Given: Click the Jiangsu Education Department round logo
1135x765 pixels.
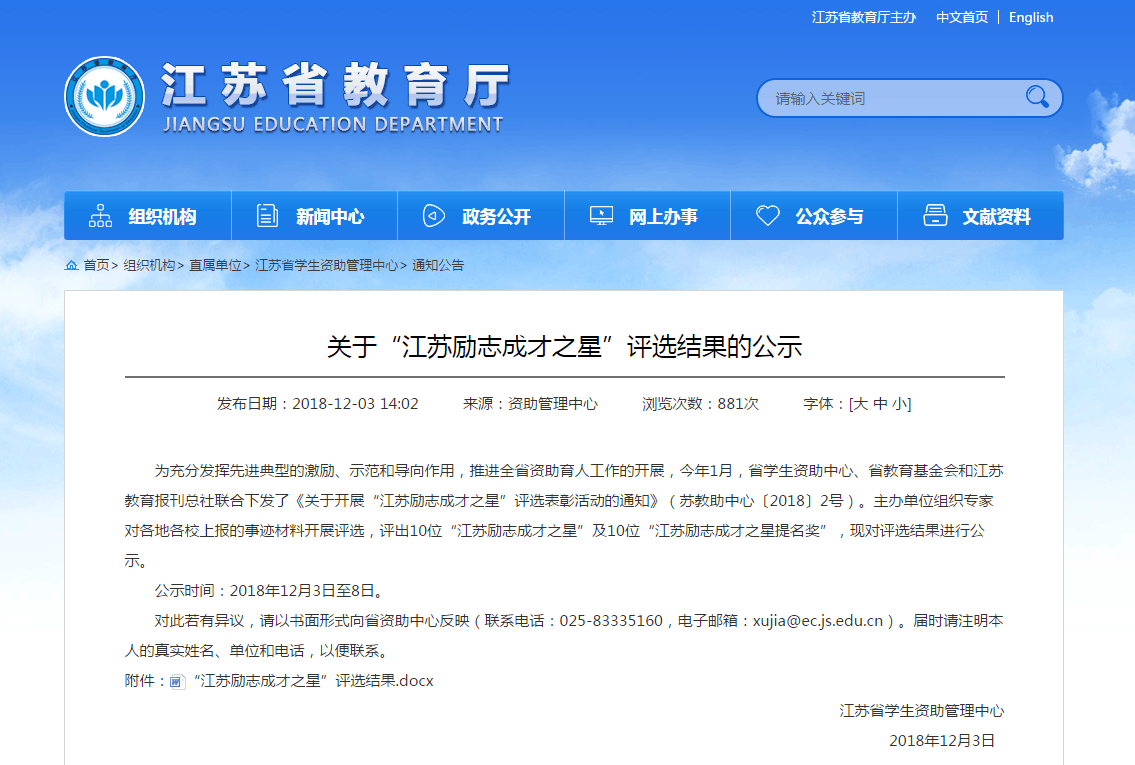Looking at the screenshot, I should click(104, 97).
